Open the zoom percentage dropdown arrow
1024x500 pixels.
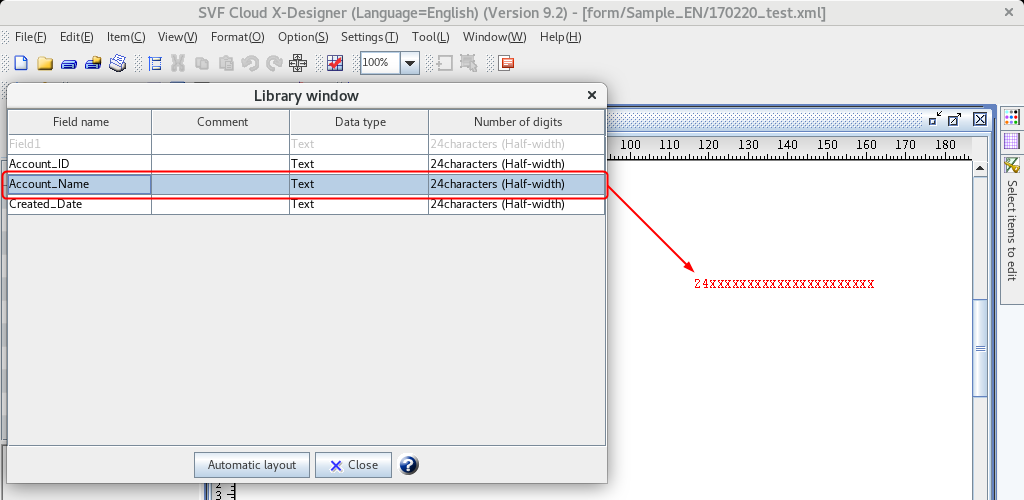click(409, 63)
